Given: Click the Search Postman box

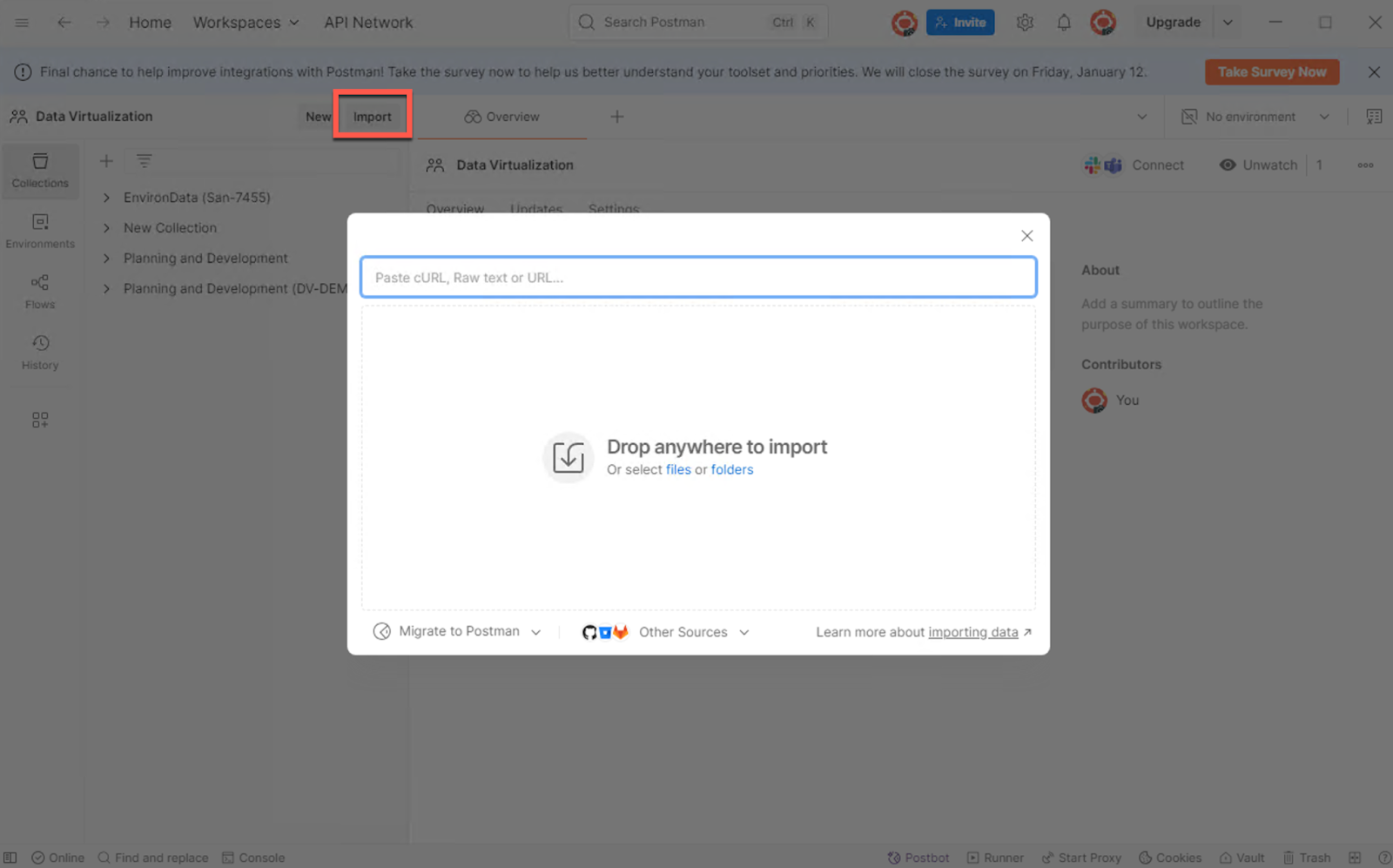Looking at the screenshot, I should [x=698, y=23].
